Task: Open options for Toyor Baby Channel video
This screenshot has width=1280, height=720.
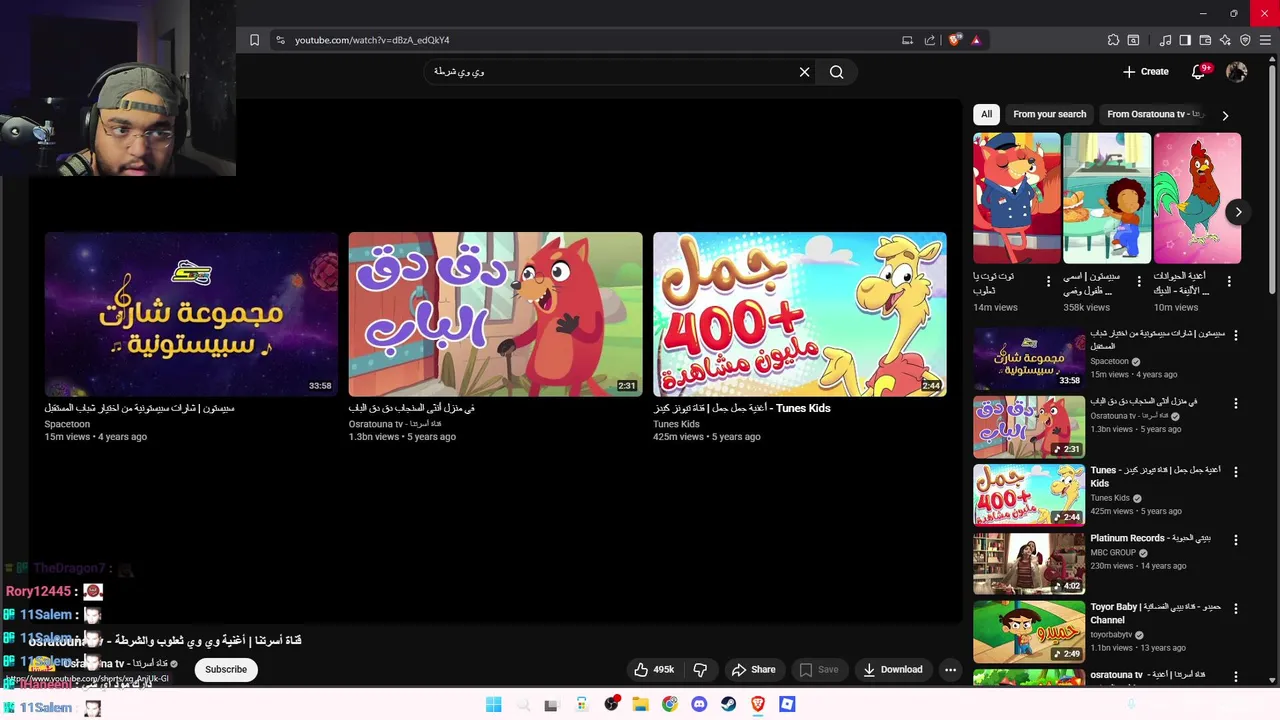Action: 1235,608
